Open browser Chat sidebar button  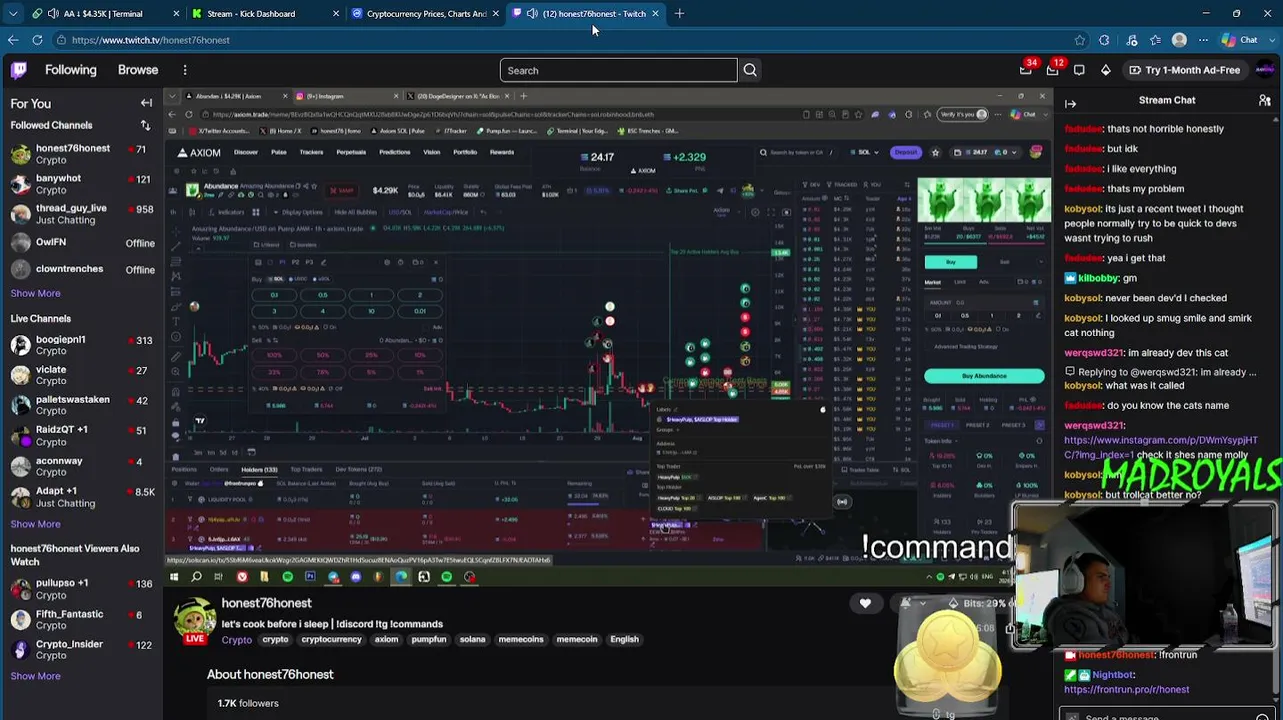[x=1240, y=40]
